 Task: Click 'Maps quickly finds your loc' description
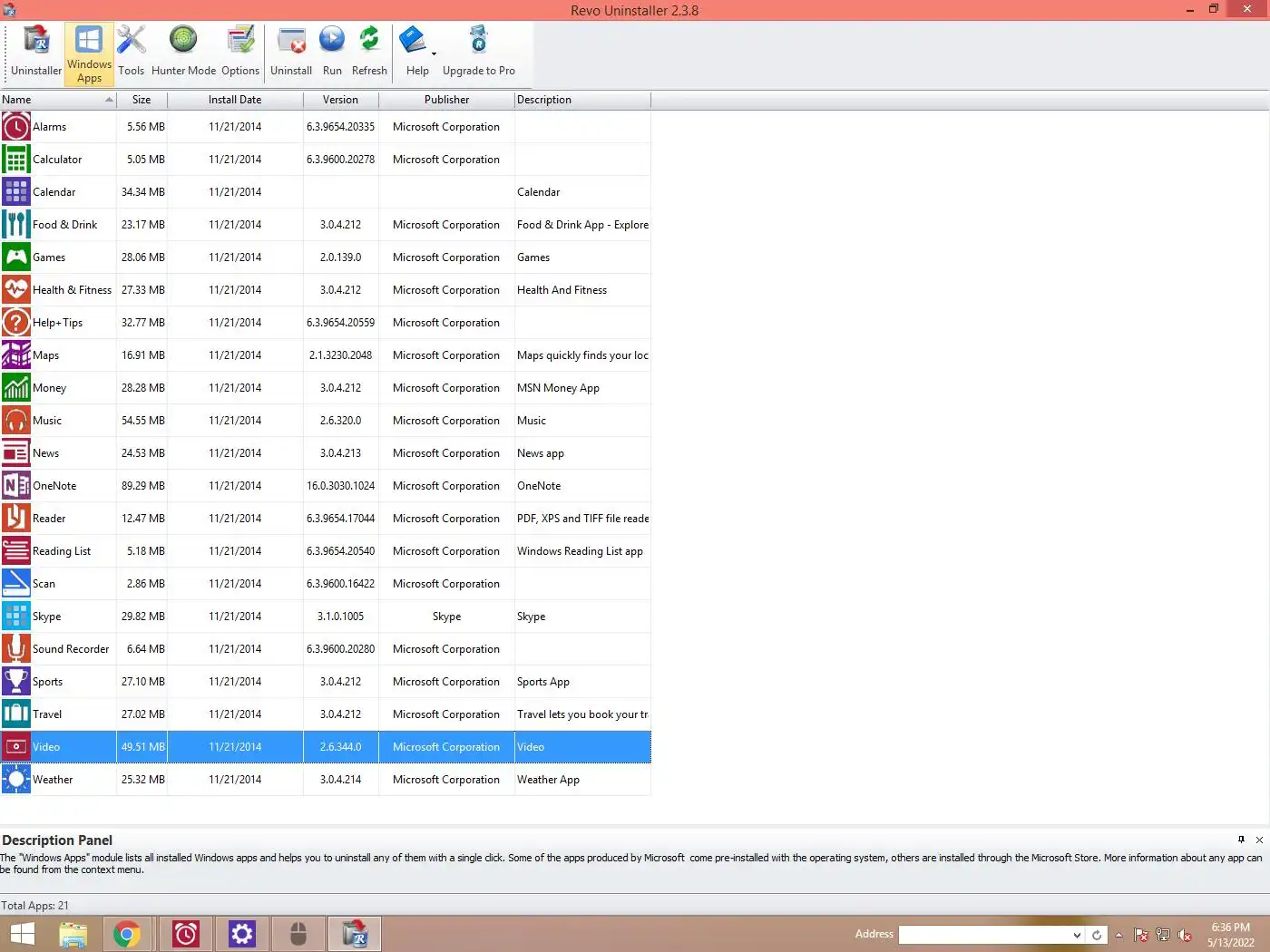pos(582,355)
